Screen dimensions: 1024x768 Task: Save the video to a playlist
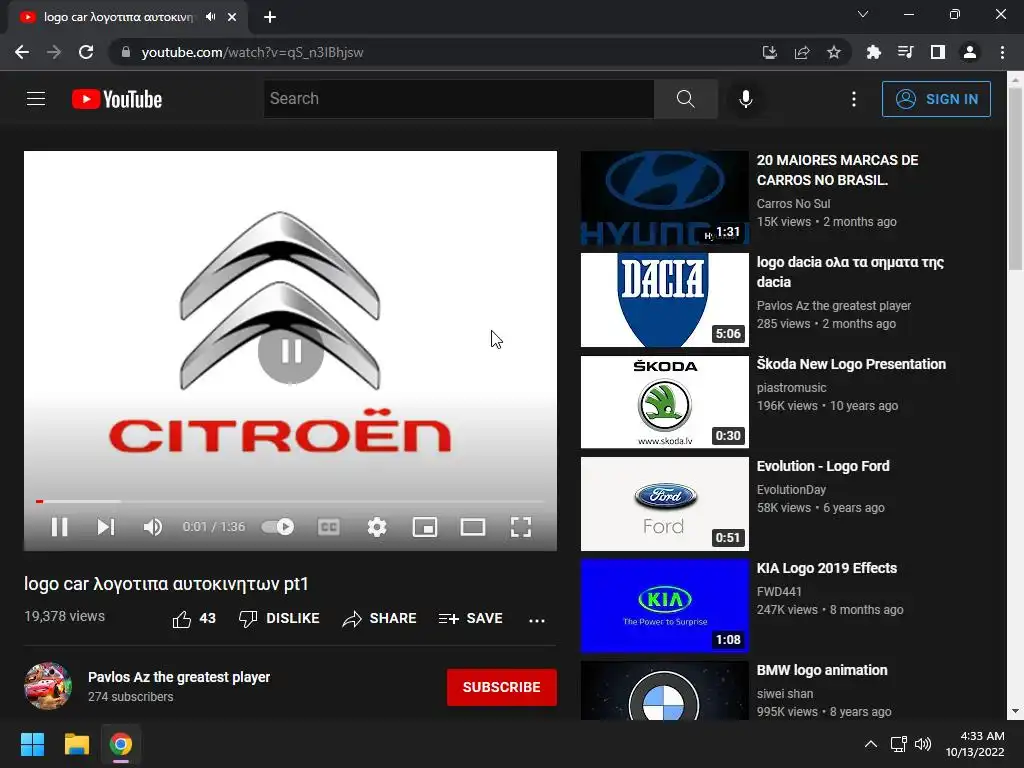[x=470, y=618]
